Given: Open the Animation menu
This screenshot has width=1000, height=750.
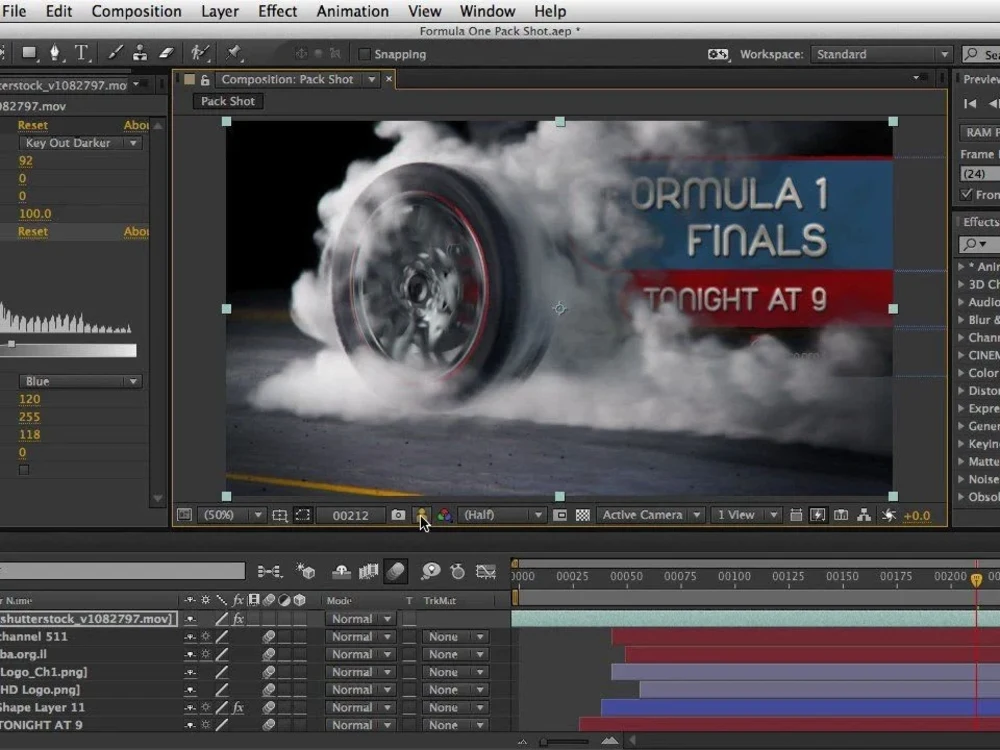Looking at the screenshot, I should 353,11.
